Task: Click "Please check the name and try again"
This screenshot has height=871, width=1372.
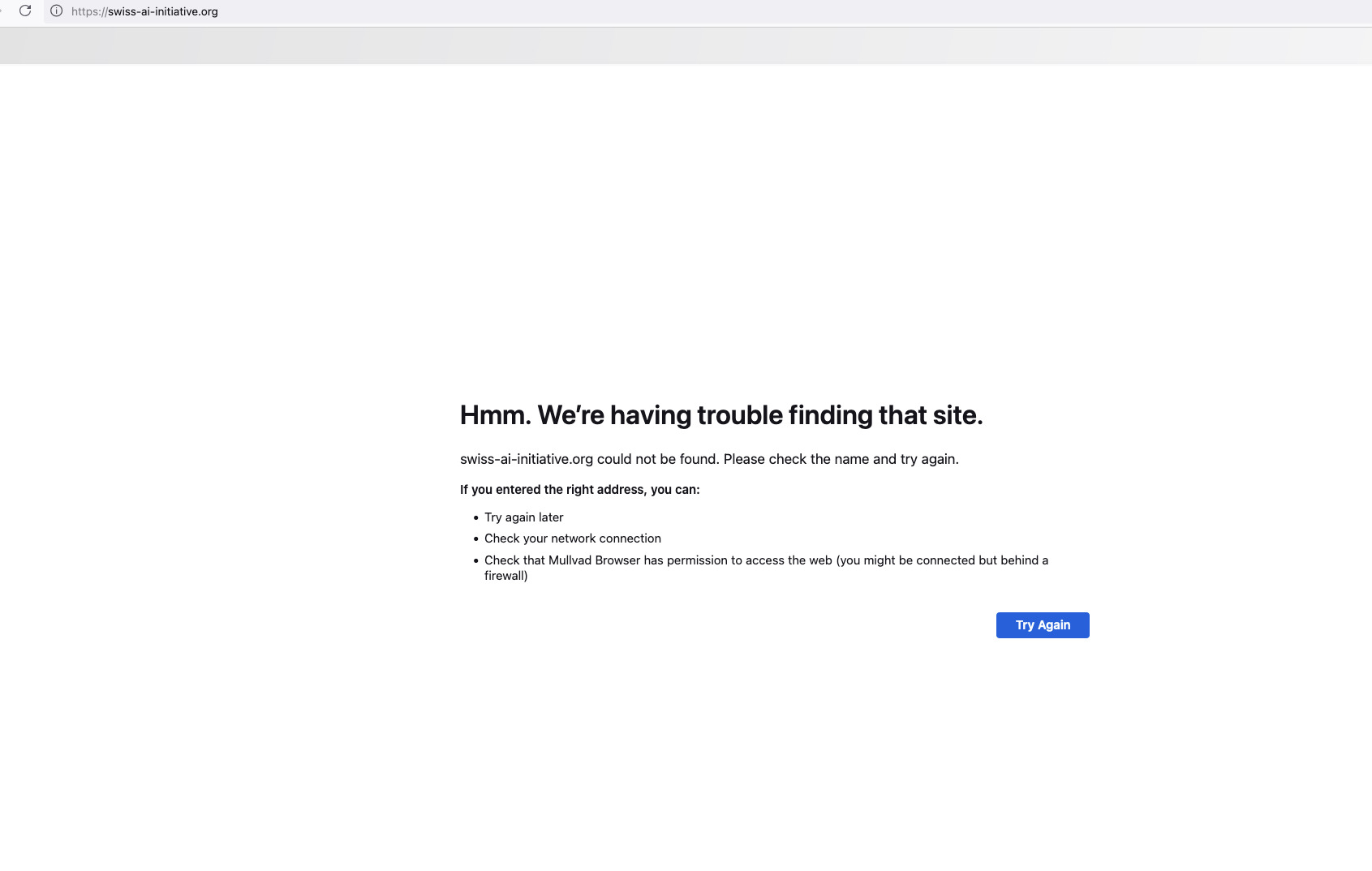Action: [841, 459]
